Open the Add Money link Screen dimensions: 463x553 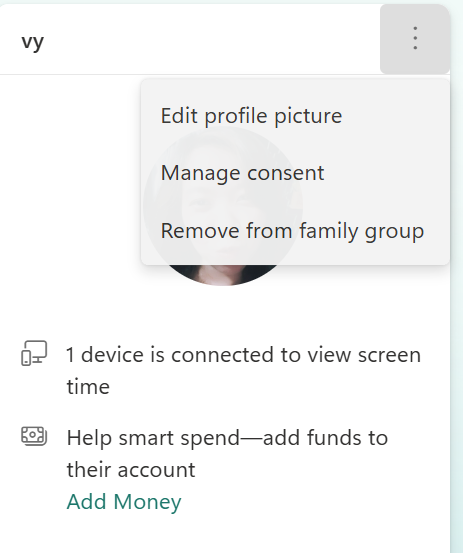point(124,501)
